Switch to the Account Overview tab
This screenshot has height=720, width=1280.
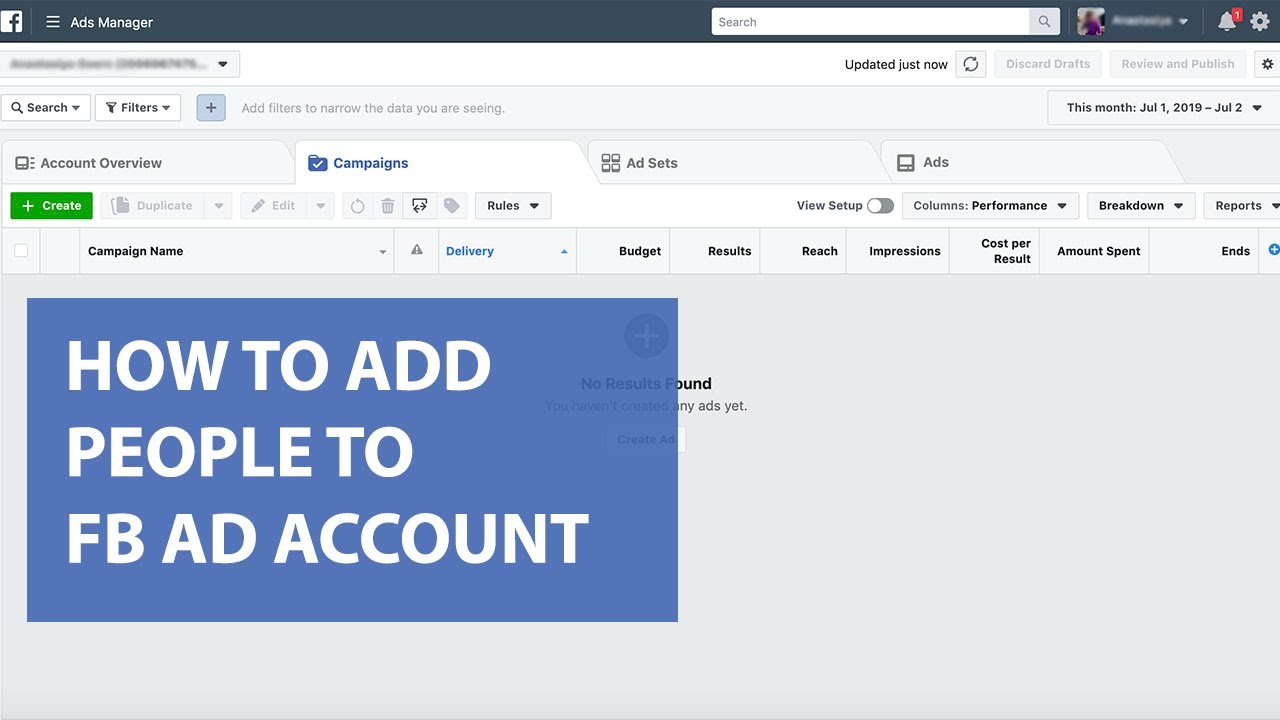[146, 163]
